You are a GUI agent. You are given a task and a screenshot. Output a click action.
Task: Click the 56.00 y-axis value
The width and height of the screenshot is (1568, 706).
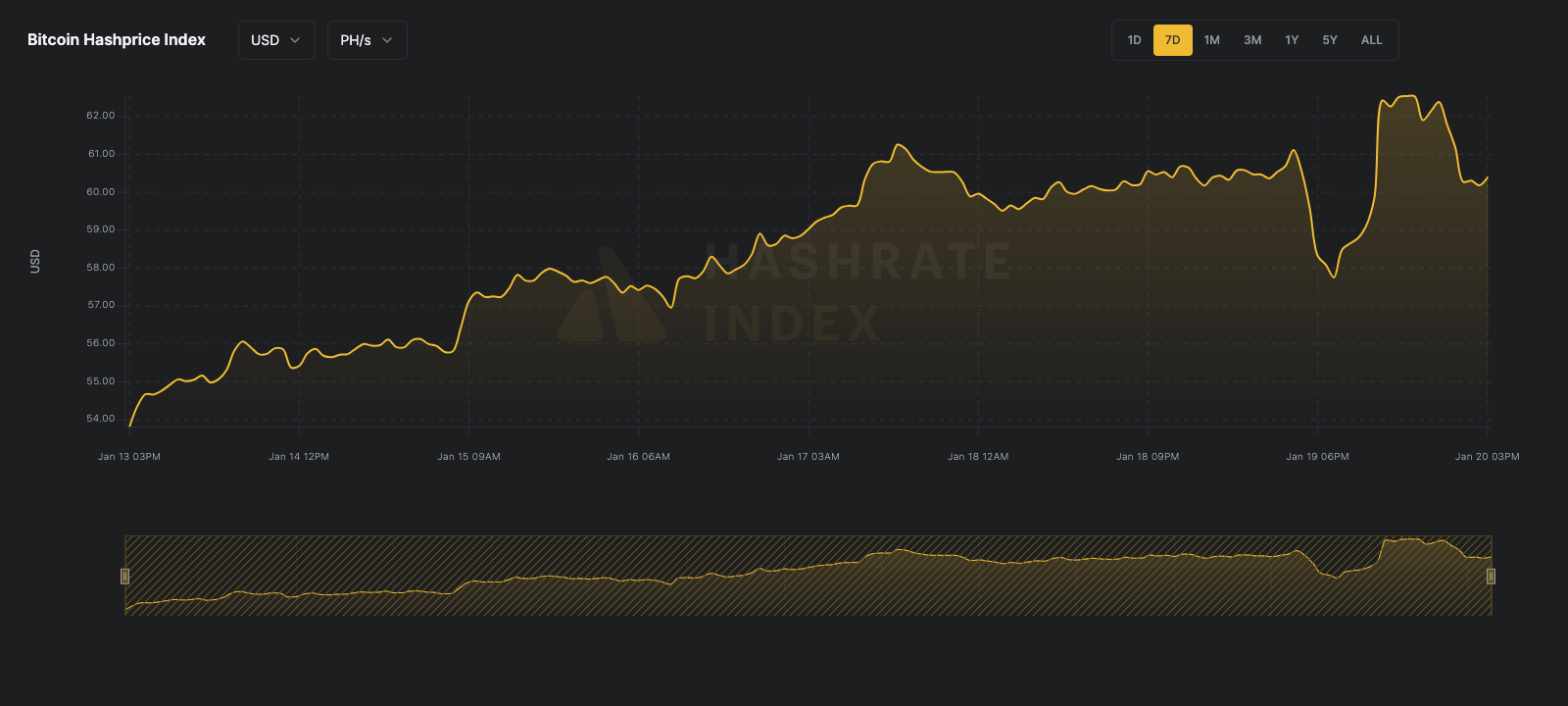pos(101,343)
